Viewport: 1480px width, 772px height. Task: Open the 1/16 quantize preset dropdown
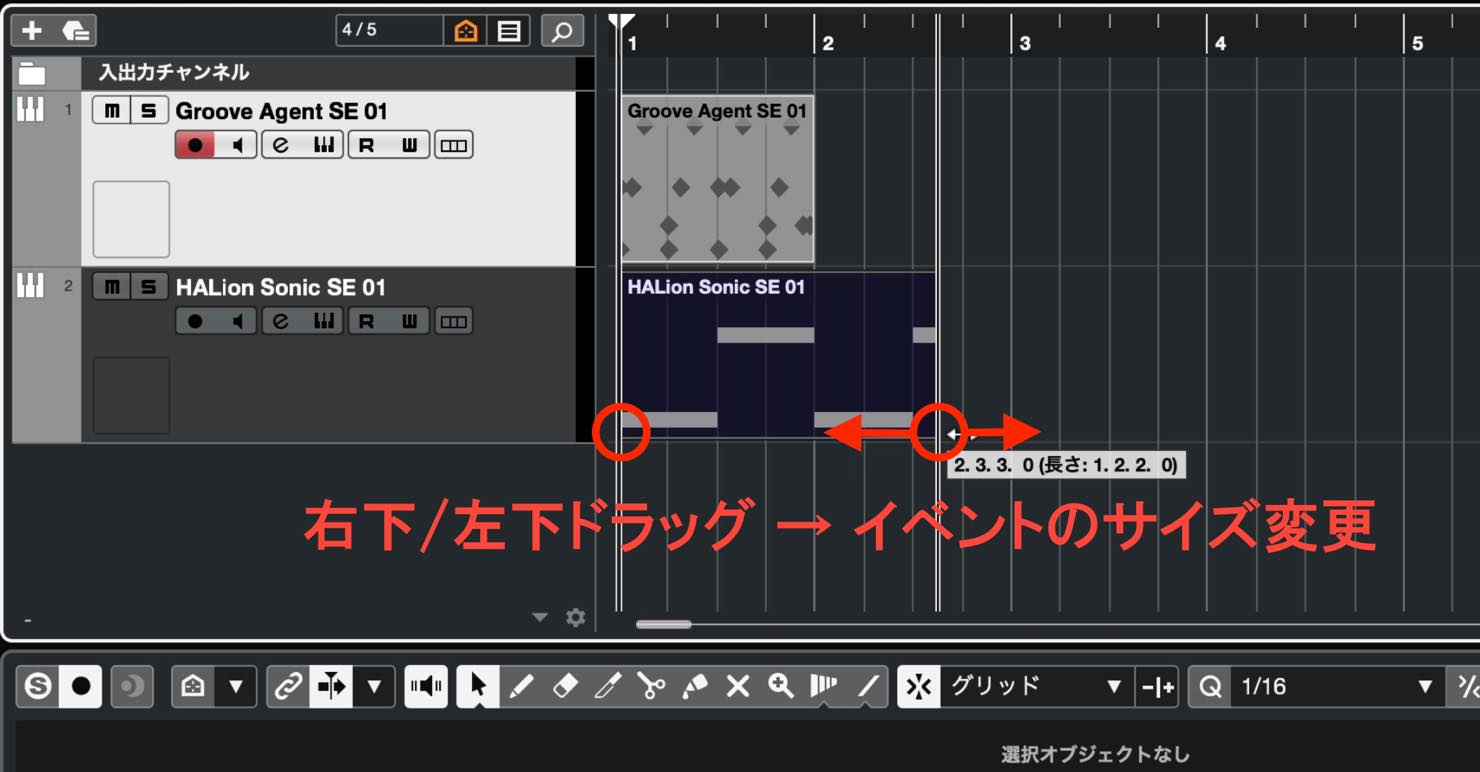coord(1338,686)
